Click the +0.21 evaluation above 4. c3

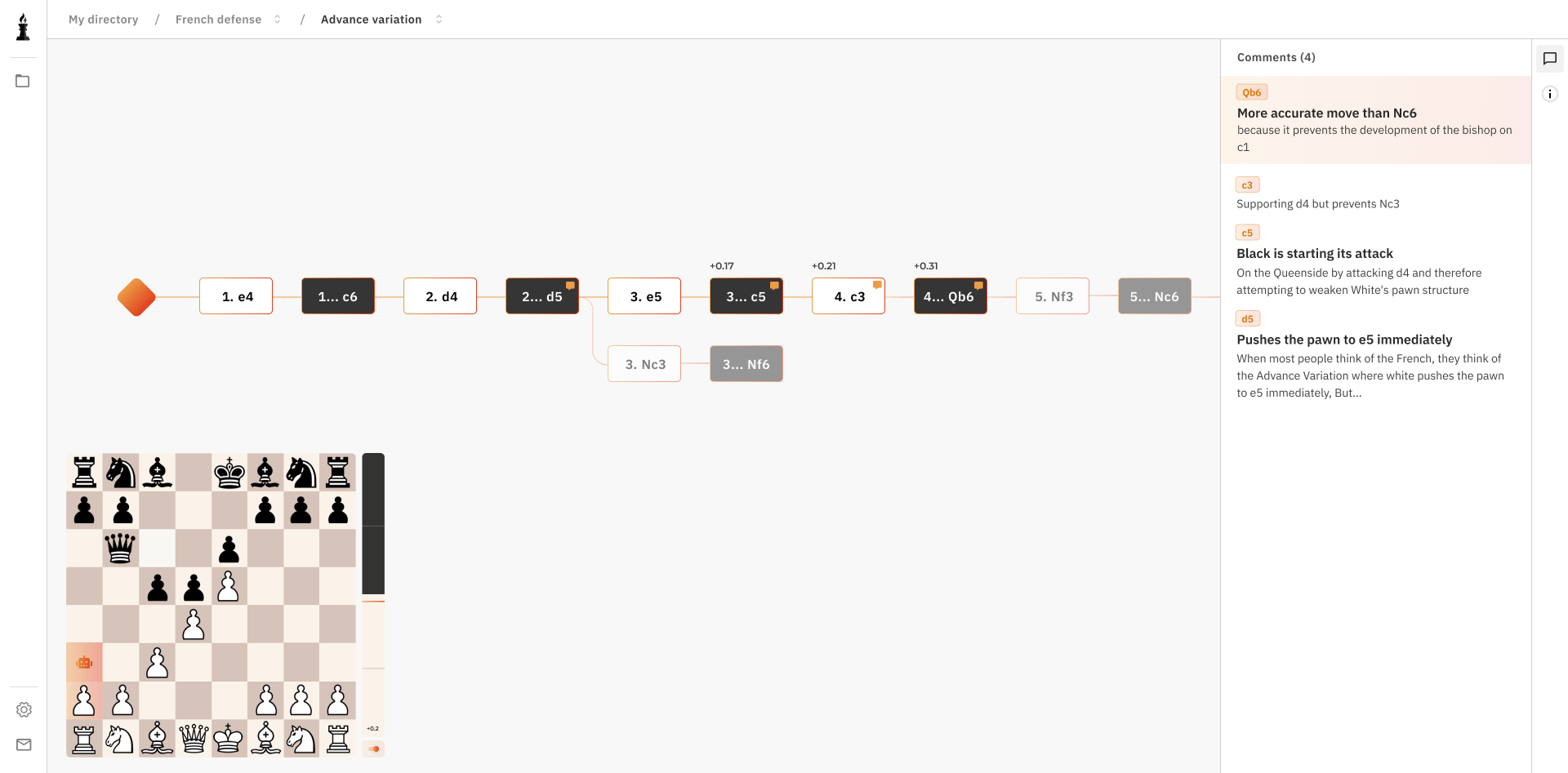click(824, 266)
